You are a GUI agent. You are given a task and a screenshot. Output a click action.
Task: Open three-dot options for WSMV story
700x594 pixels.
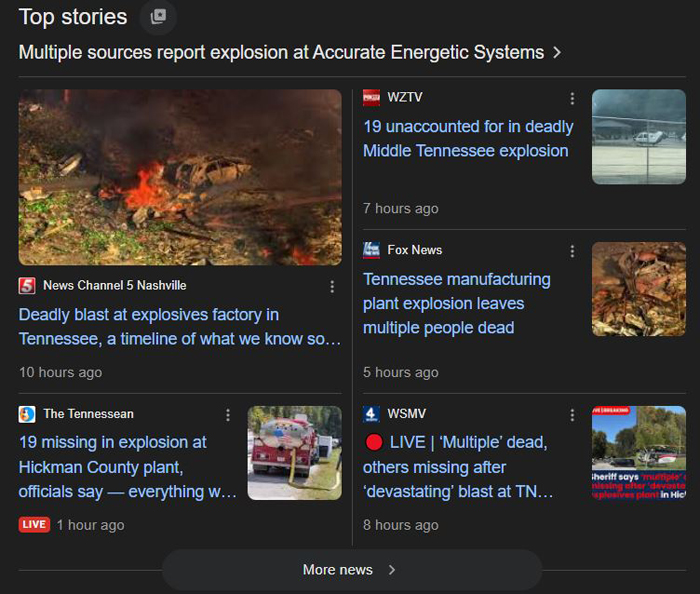(572, 415)
